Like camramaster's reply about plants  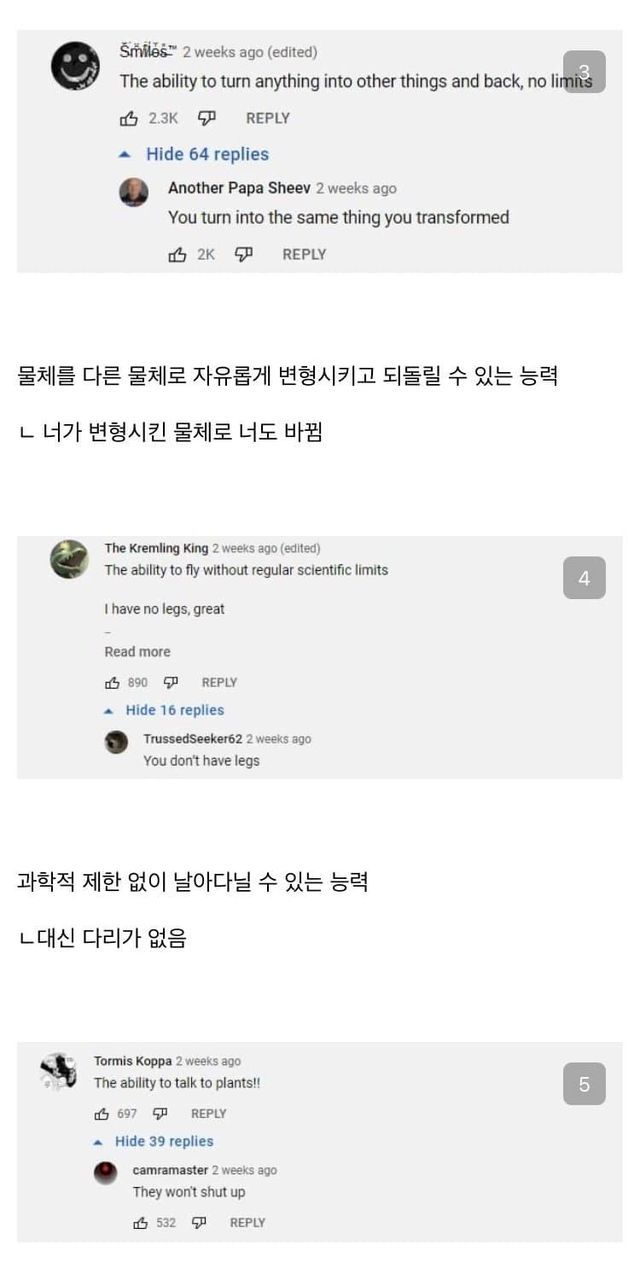(x=140, y=1223)
